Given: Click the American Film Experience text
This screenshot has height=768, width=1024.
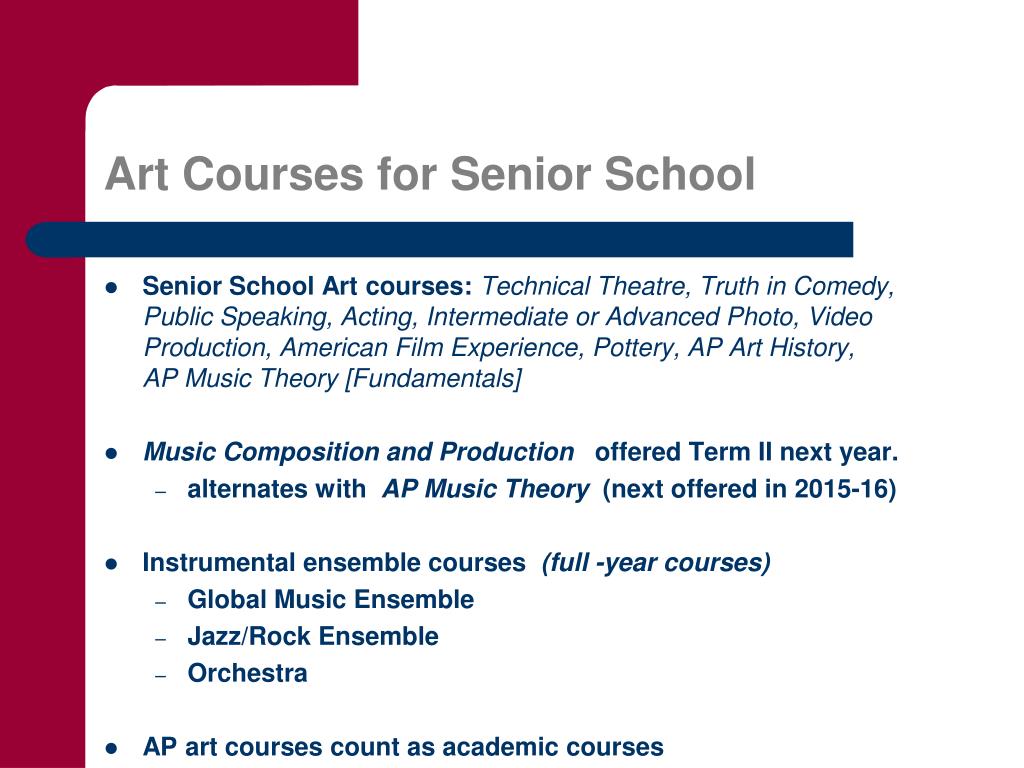Looking at the screenshot, I should [x=431, y=347].
